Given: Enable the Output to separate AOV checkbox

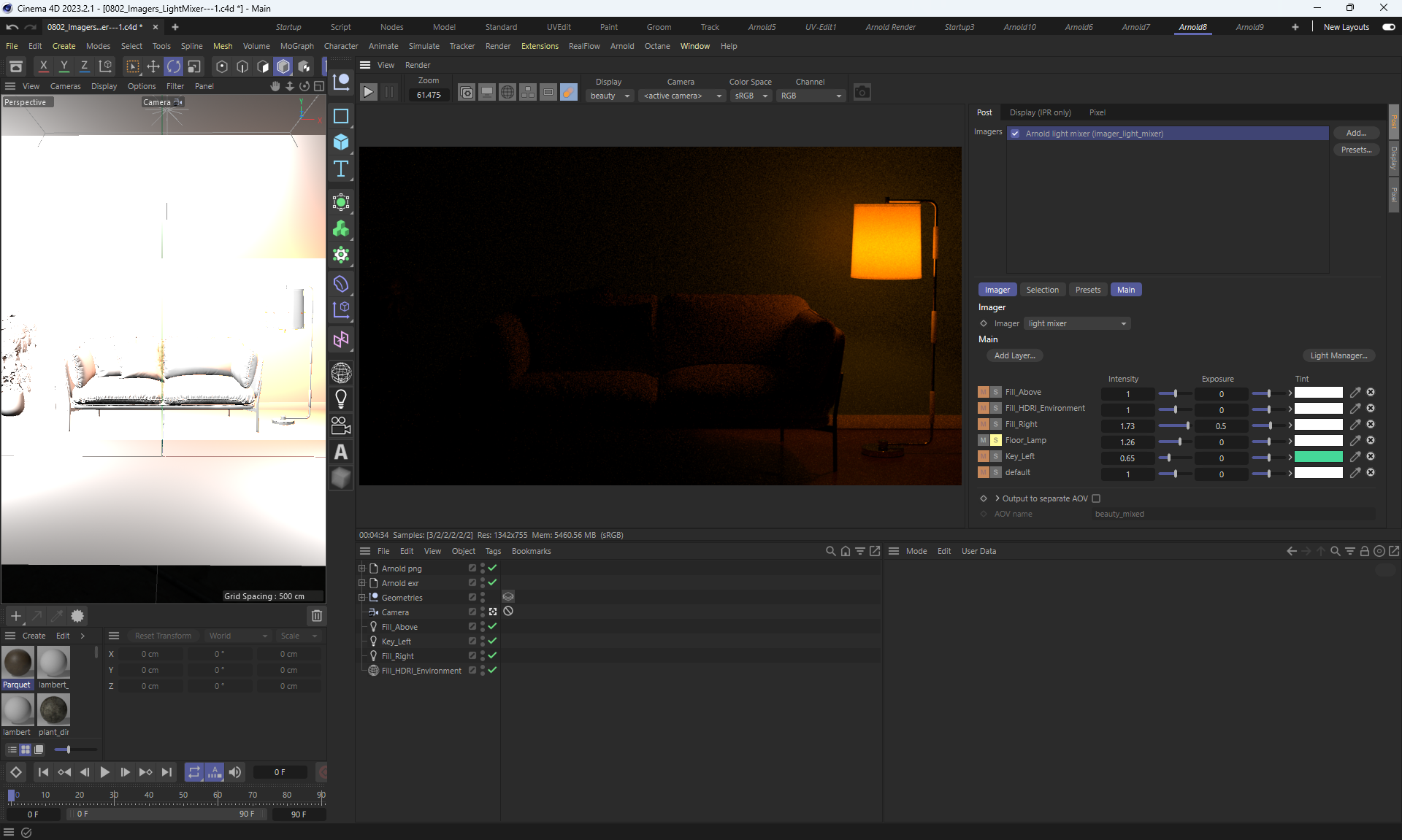Looking at the screenshot, I should click(x=1096, y=498).
